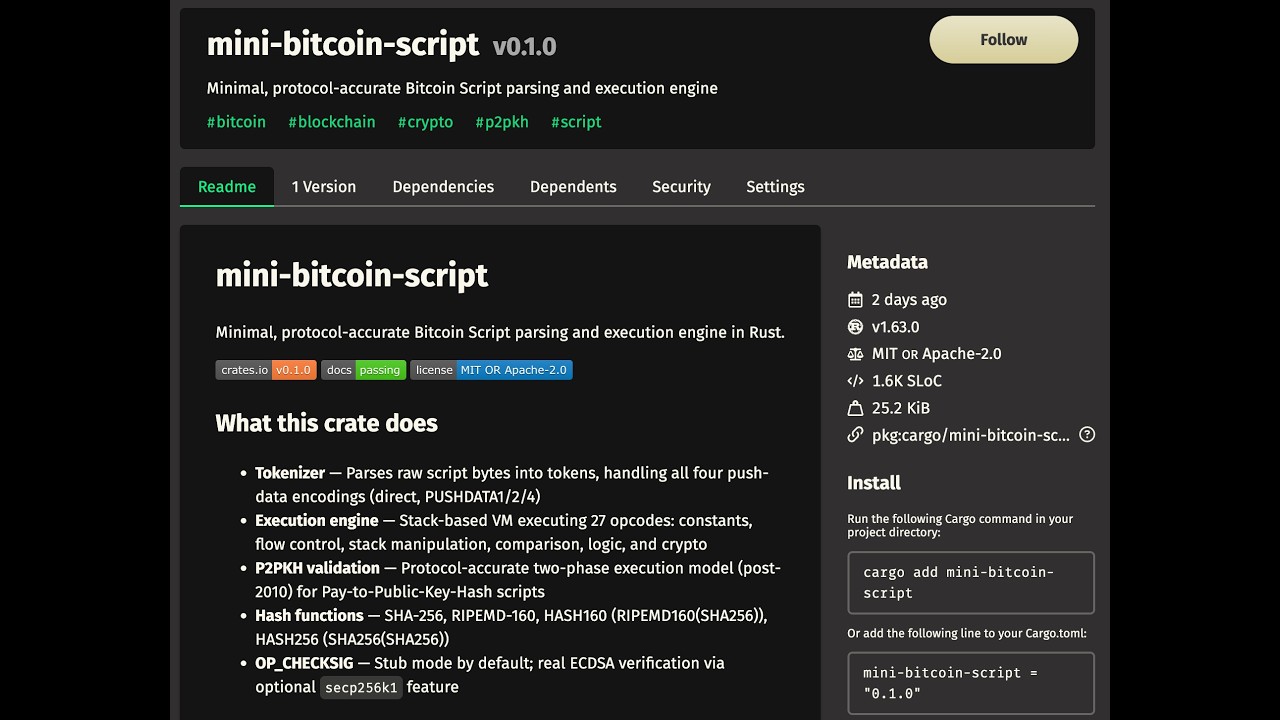The image size is (1280, 720).
Task: Click the Install heading
Action: coord(874,483)
